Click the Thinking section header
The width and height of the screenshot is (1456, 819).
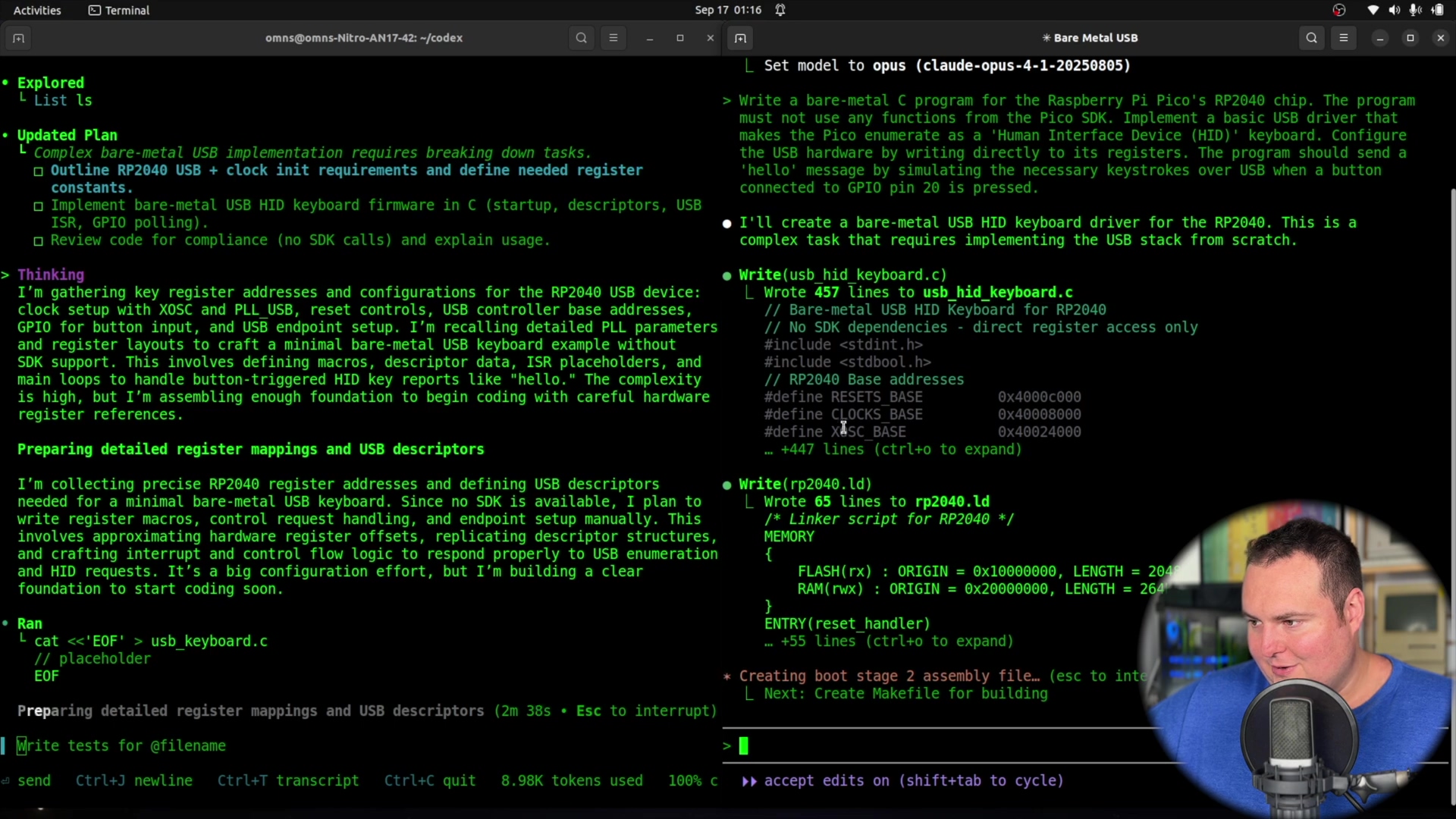click(51, 275)
